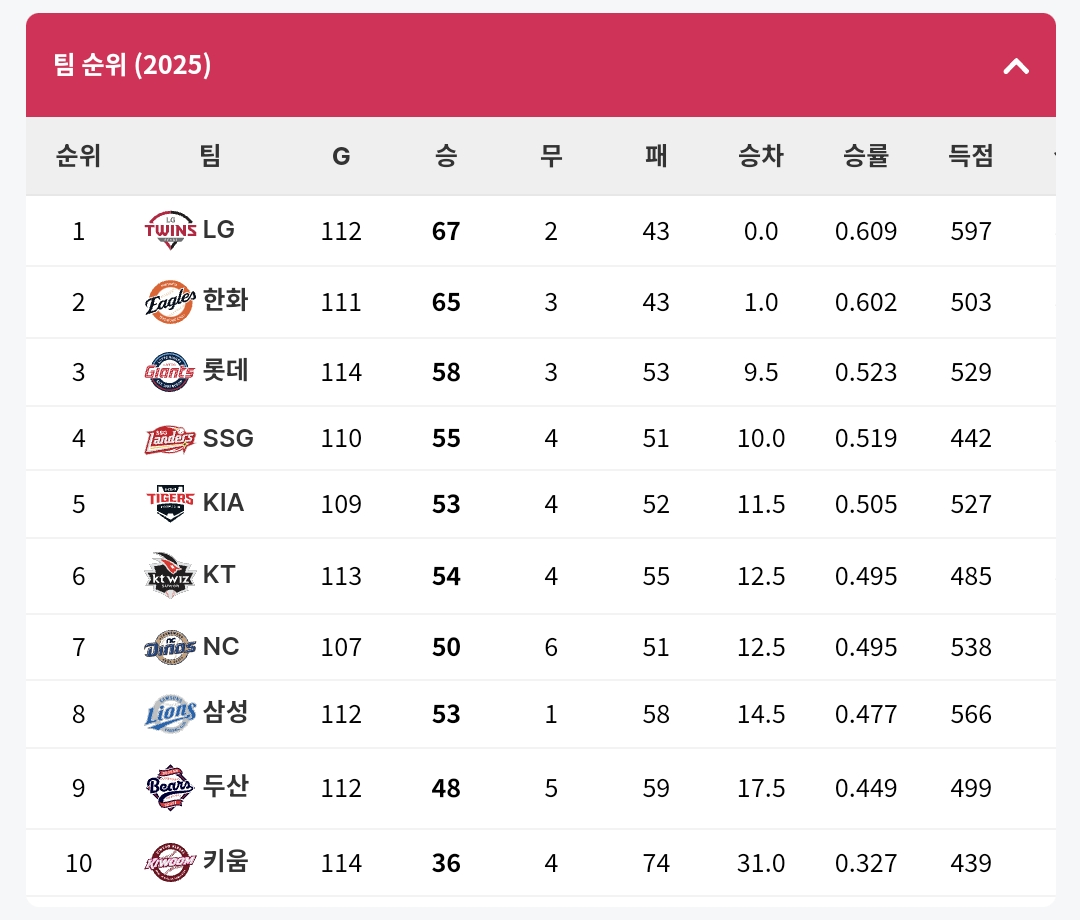Click the 팀 순위 (2025) title text
1080x920 pixels.
tap(133, 65)
